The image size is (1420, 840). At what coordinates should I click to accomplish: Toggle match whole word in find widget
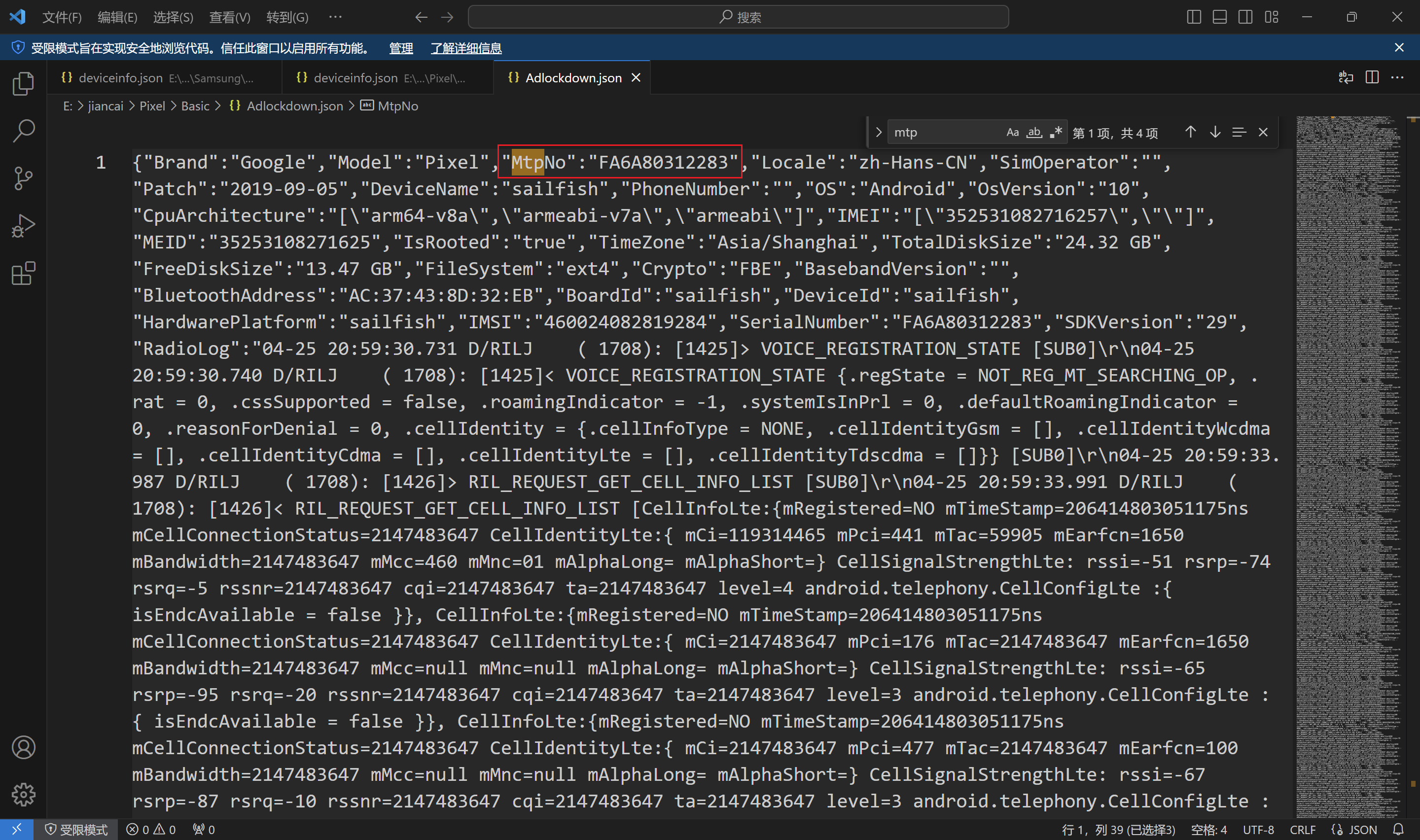[1034, 133]
